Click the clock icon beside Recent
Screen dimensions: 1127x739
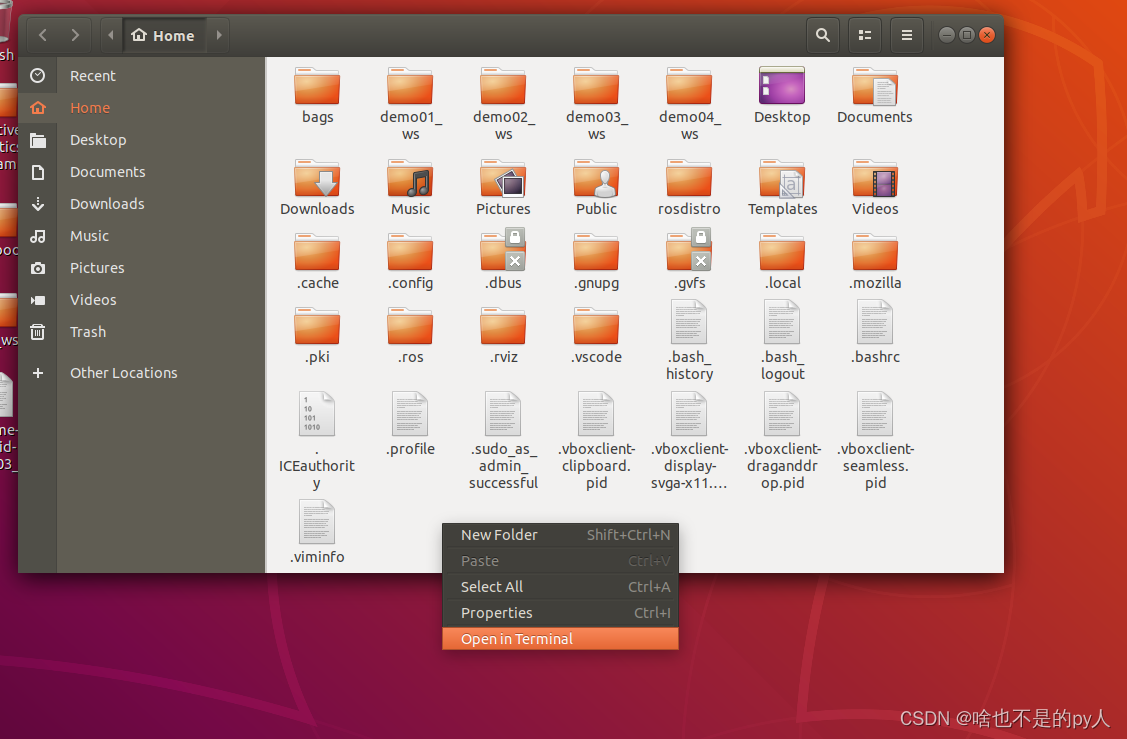pyautogui.click(x=38, y=75)
